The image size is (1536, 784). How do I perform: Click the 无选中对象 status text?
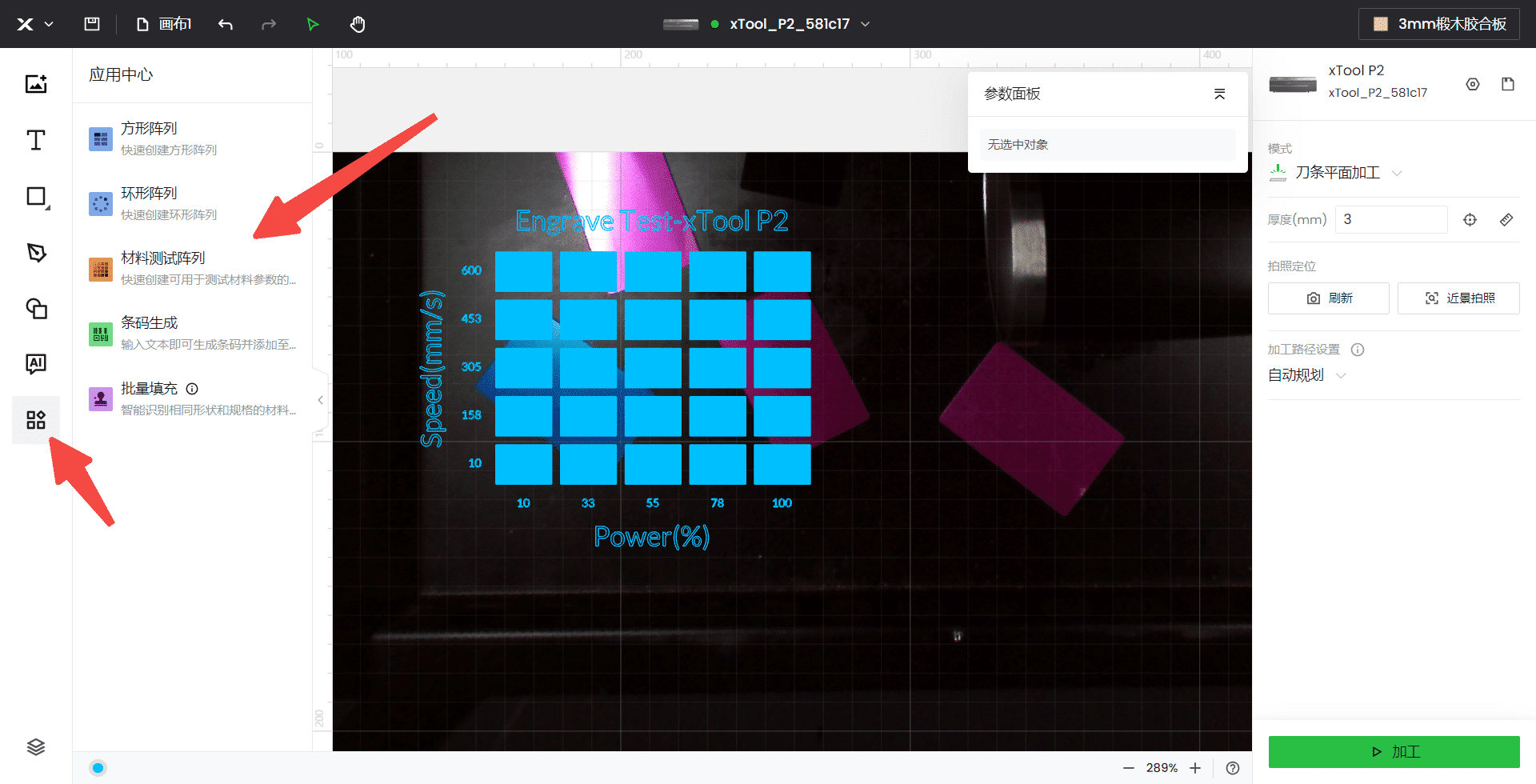tap(1018, 145)
